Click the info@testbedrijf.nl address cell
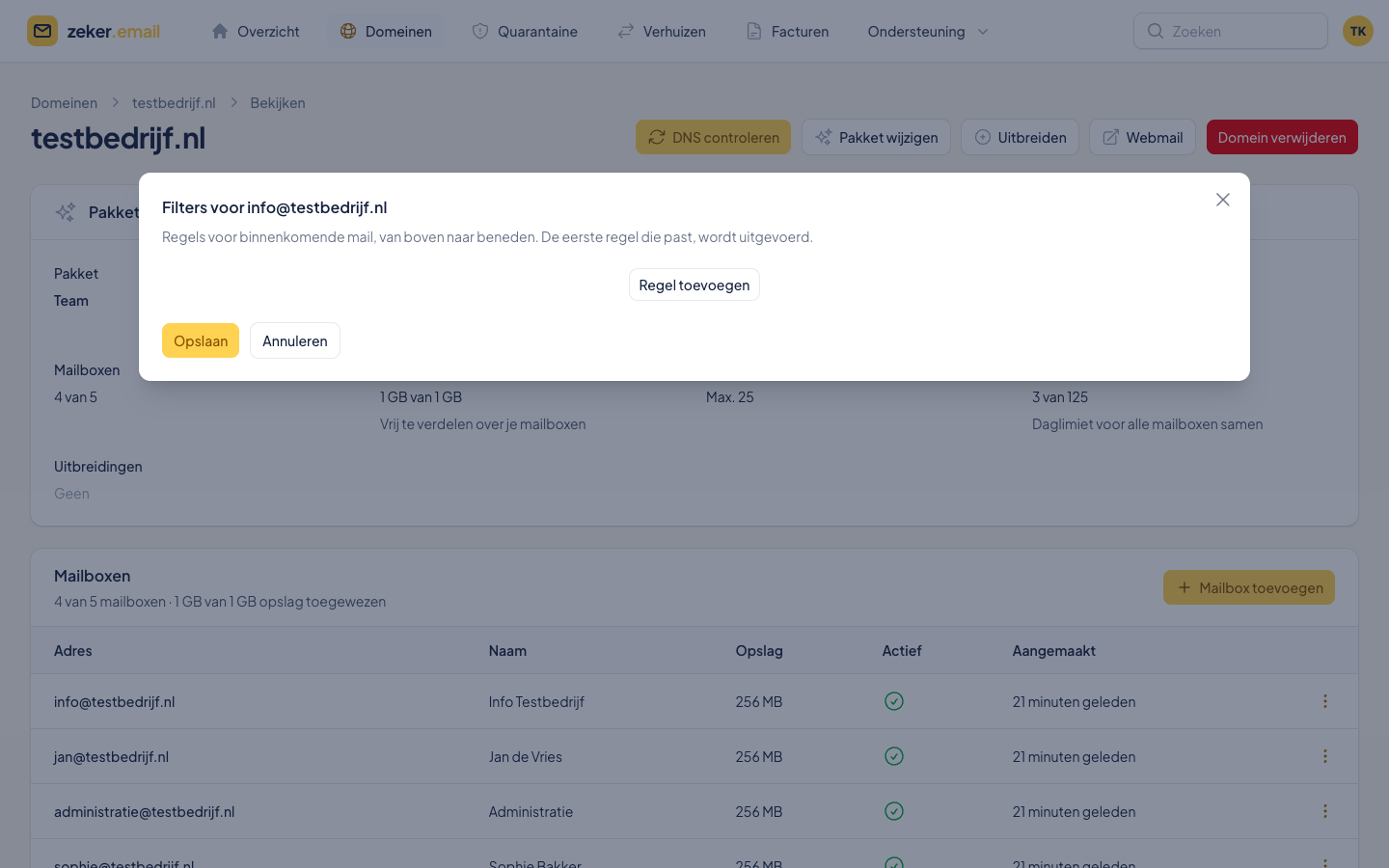This screenshot has height=868, width=1389. tap(114, 701)
